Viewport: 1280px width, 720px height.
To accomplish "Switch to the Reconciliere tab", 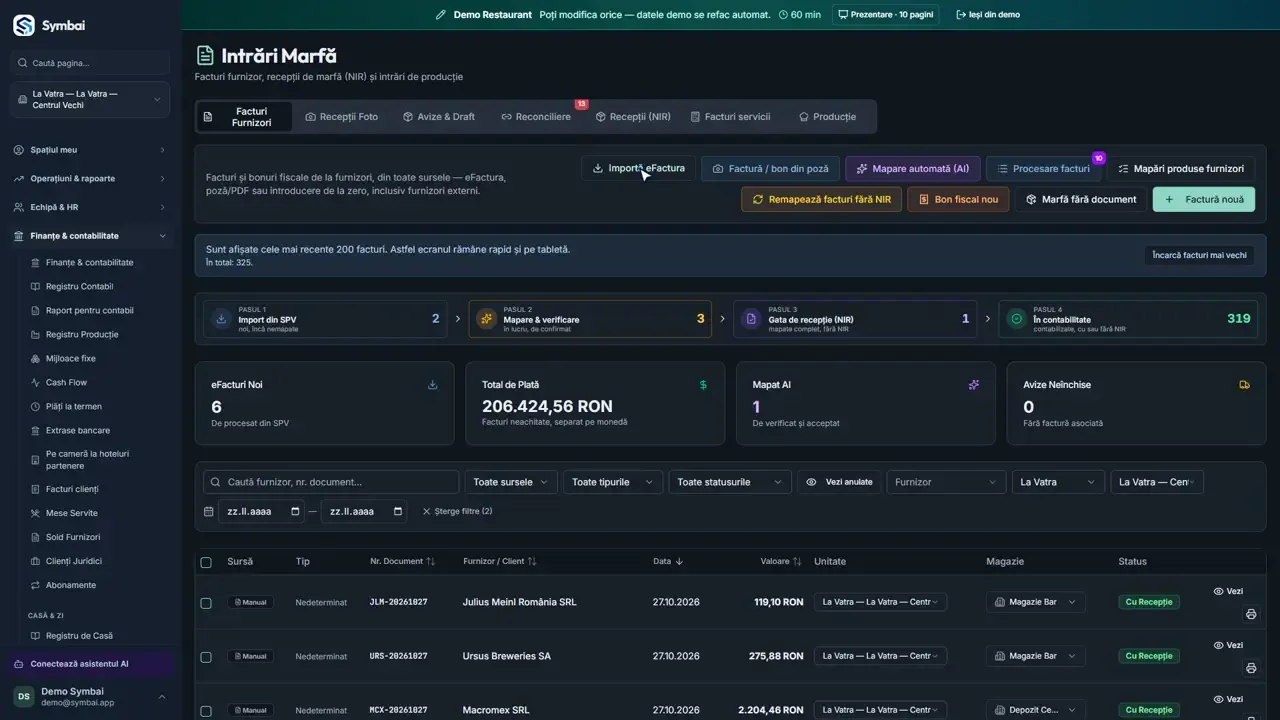I will (x=536, y=117).
